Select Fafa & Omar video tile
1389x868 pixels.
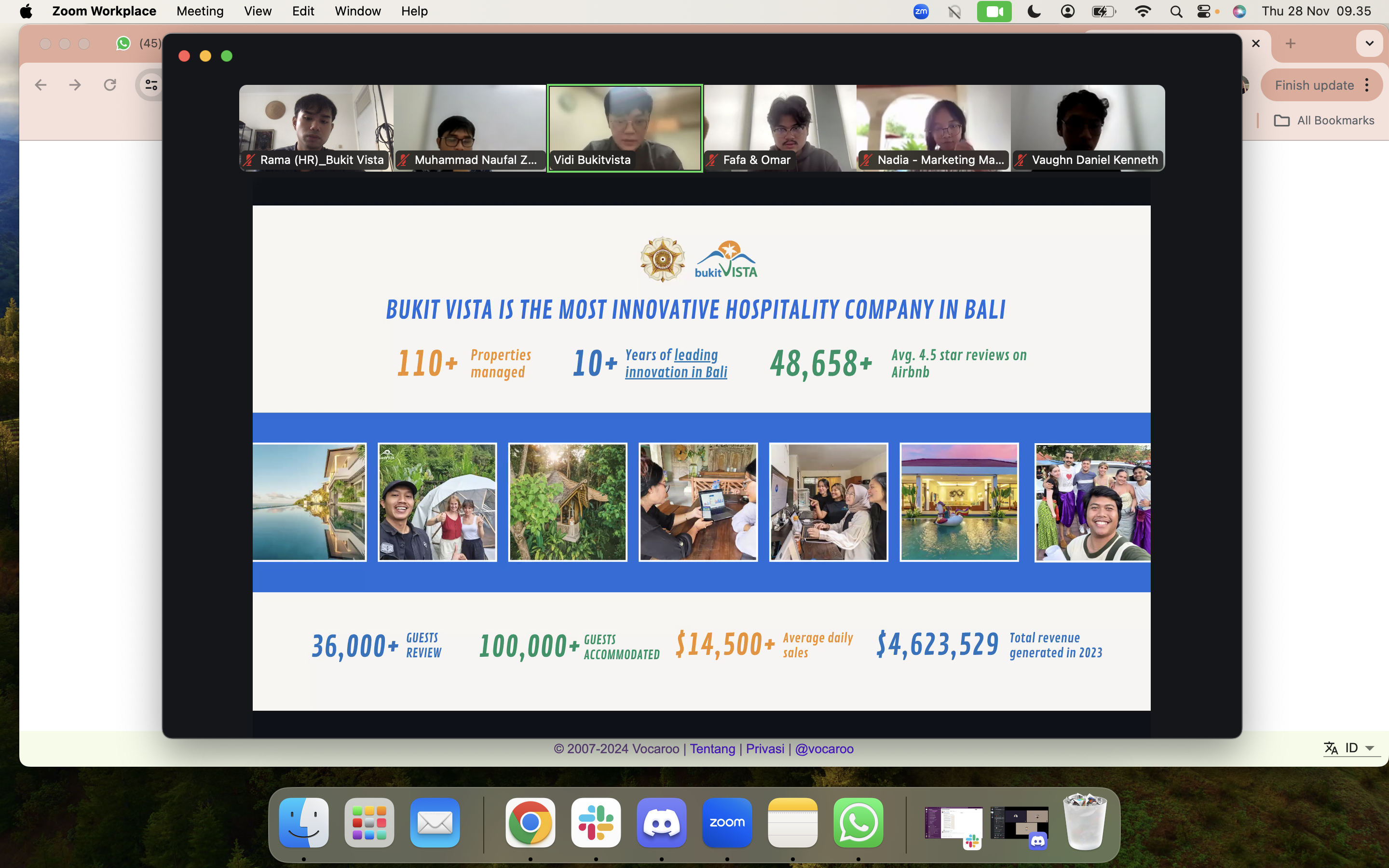coord(780,128)
